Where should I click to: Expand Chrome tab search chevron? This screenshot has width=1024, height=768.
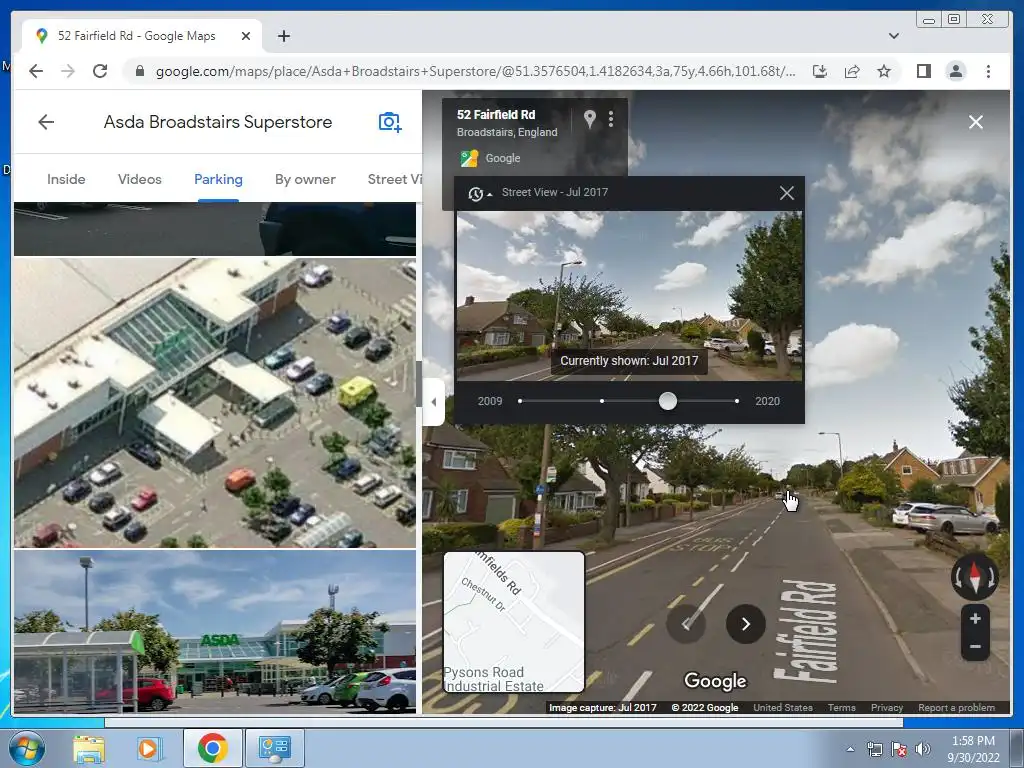coord(893,36)
